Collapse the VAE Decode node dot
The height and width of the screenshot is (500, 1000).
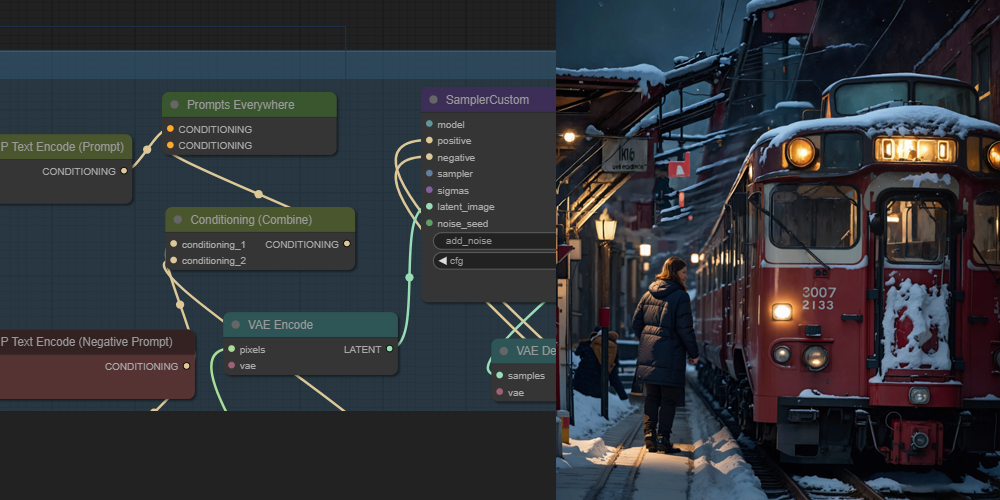503,351
